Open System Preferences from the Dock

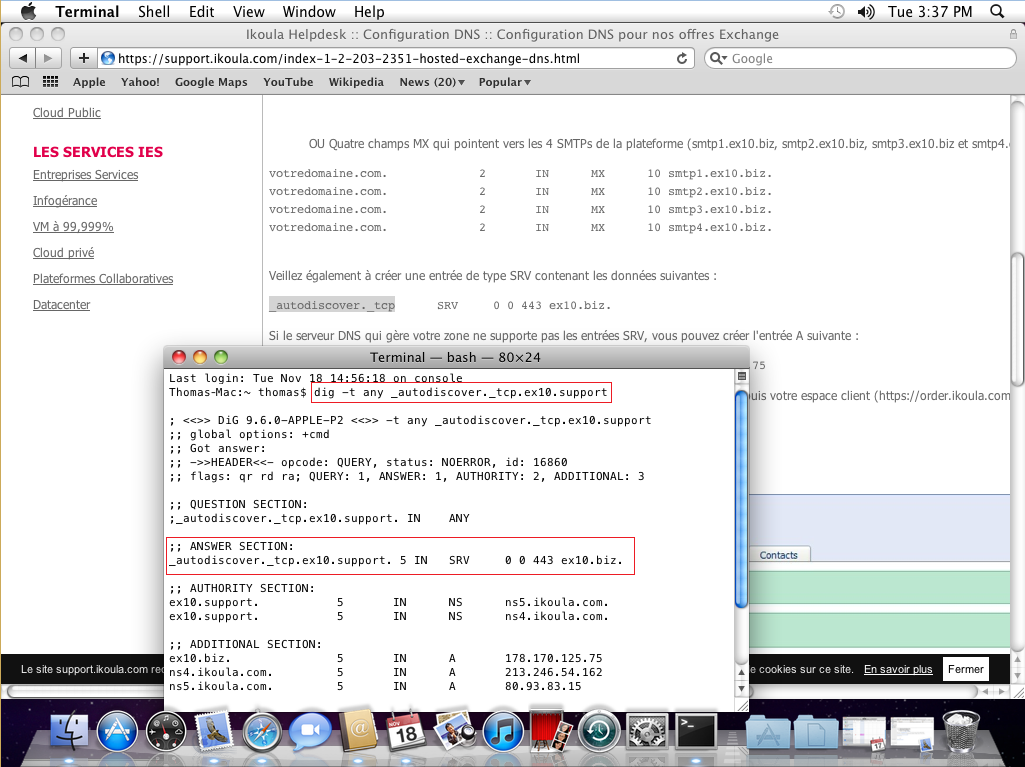click(x=646, y=730)
